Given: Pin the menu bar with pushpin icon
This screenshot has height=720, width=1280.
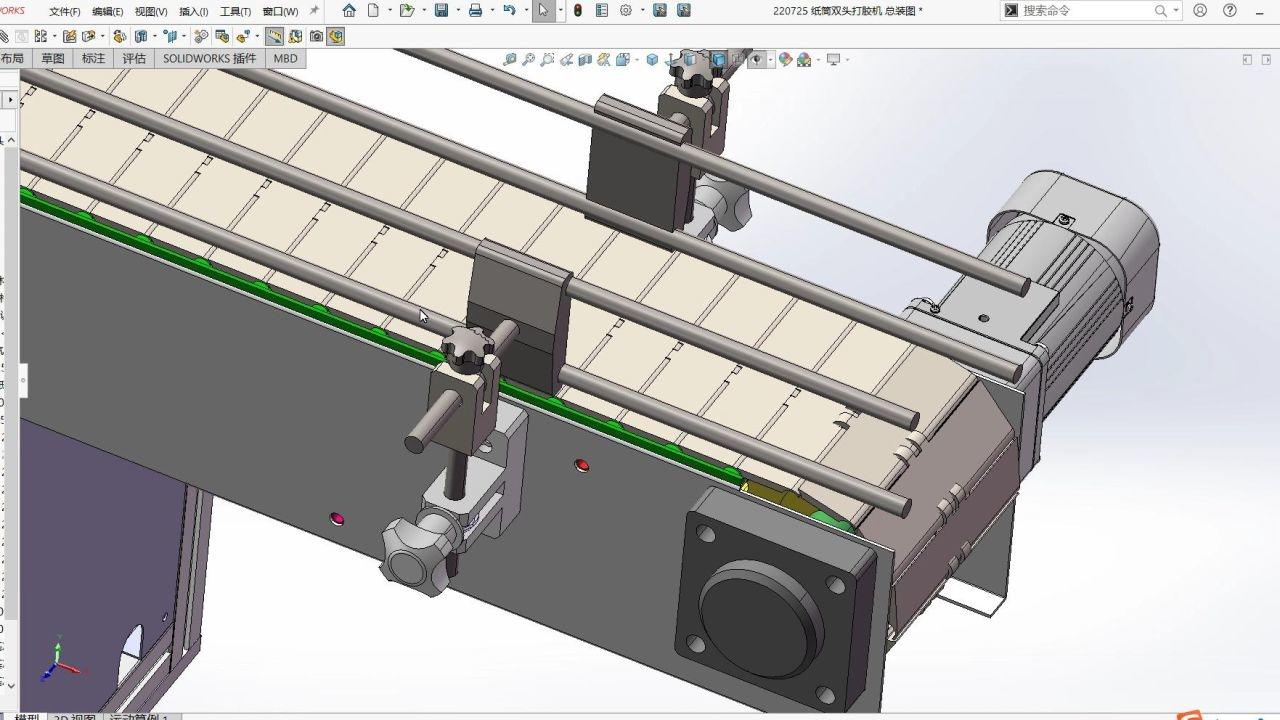Looking at the screenshot, I should coord(314,10).
